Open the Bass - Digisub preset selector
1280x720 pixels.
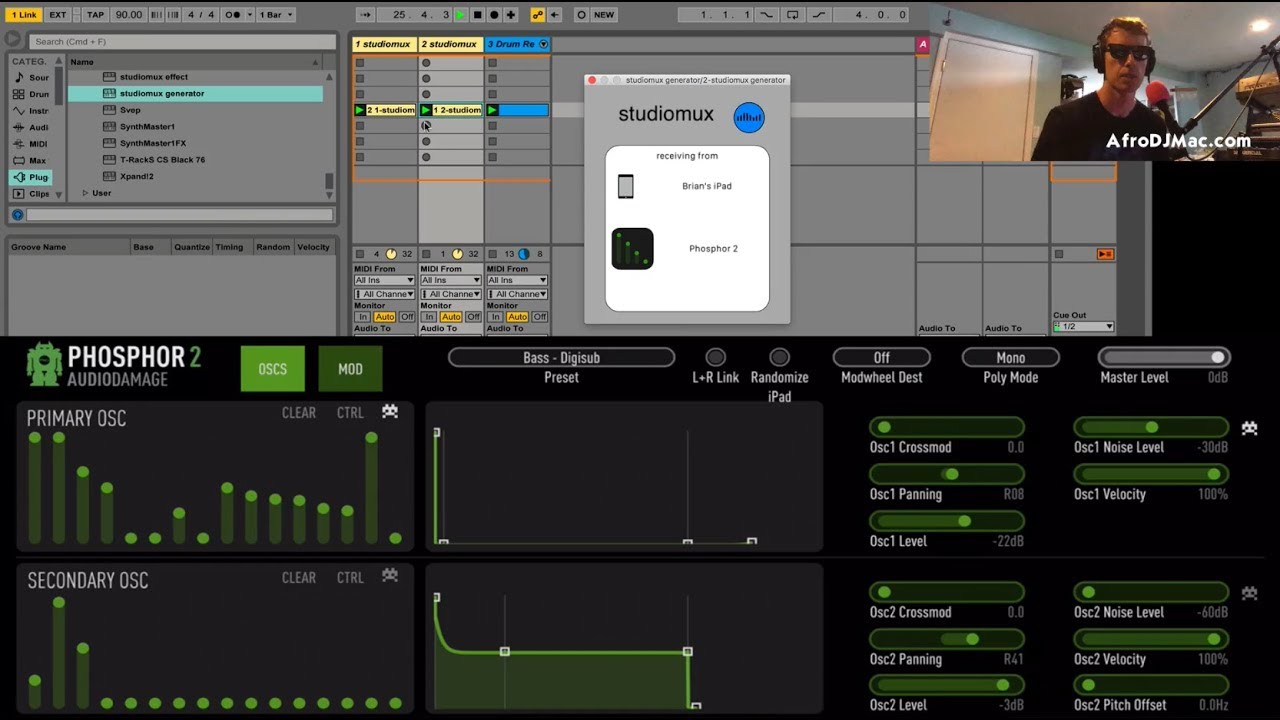click(561, 358)
